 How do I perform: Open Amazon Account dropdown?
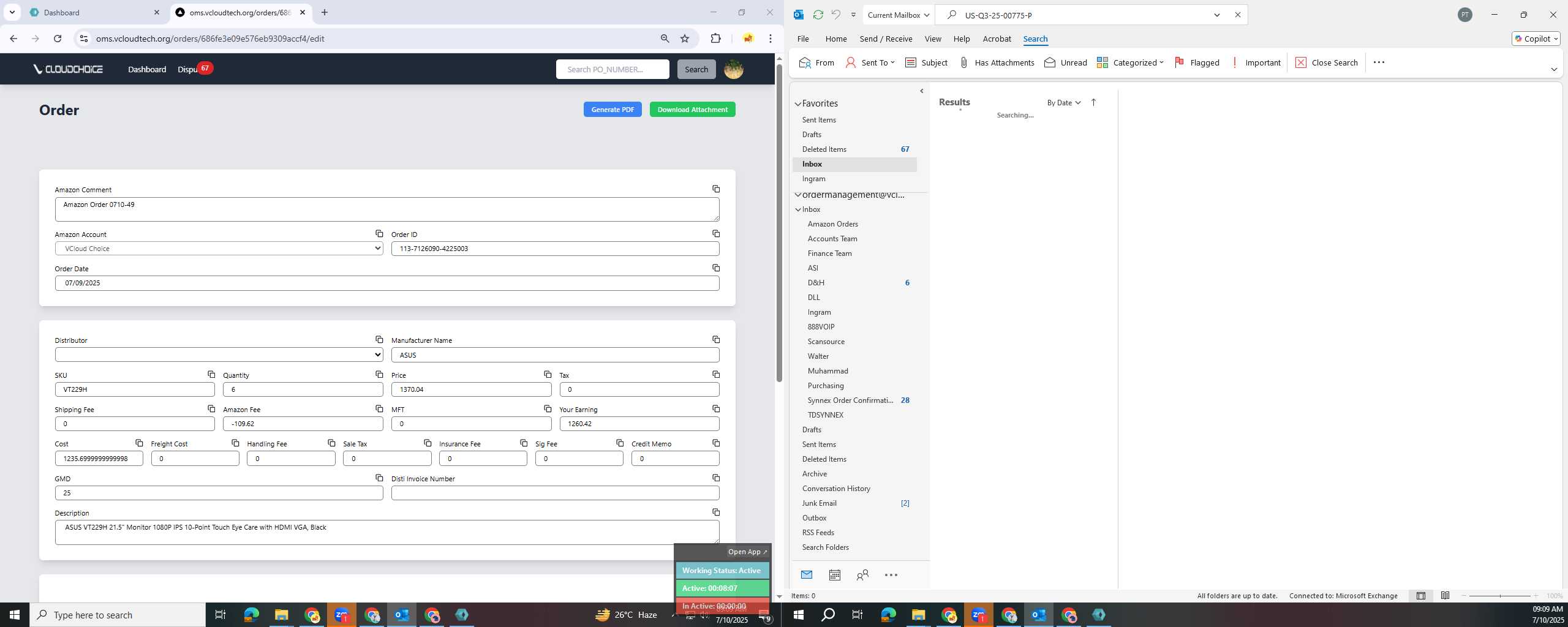[219, 249]
